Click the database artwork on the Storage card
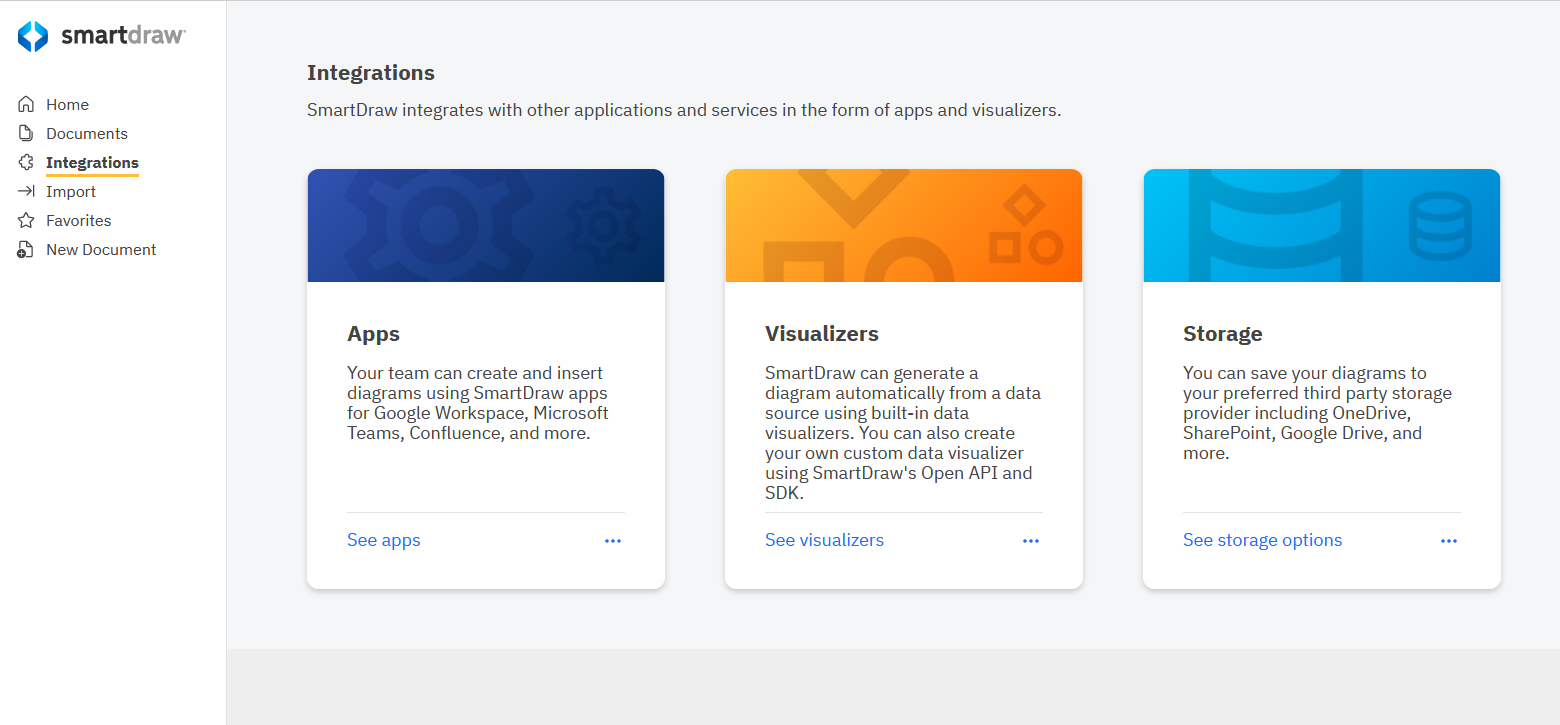 [x=1321, y=225]
